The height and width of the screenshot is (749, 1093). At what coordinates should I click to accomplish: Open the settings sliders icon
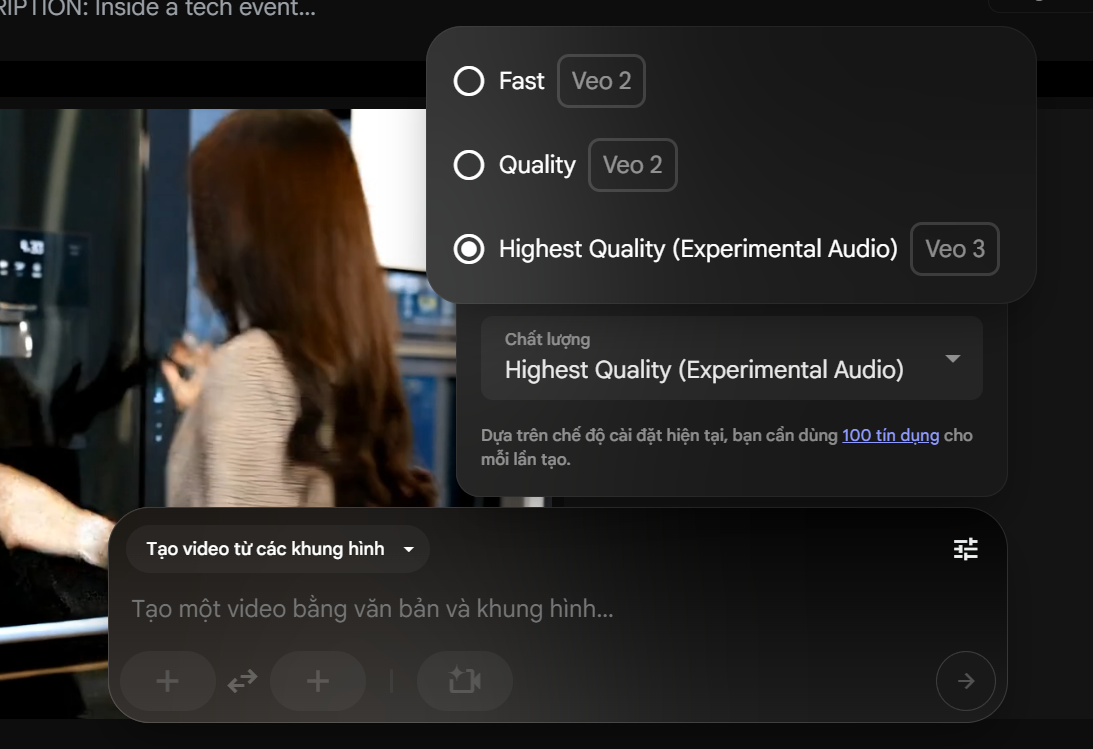(x=965, y=549)
